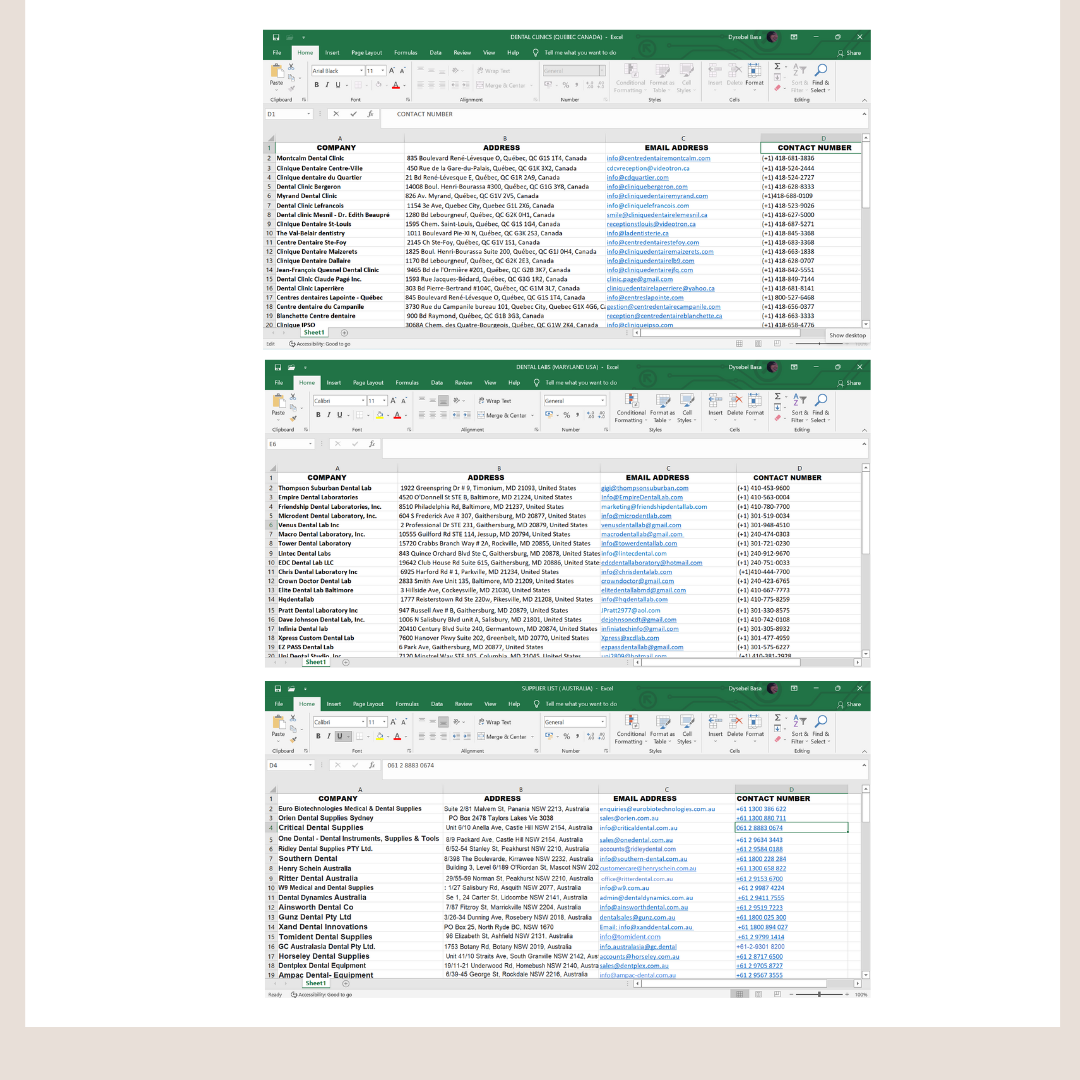Click Save icon in the Quebec Canada title bar
The height and width of the screenshot is (1080, 1080).
(276, 37)
